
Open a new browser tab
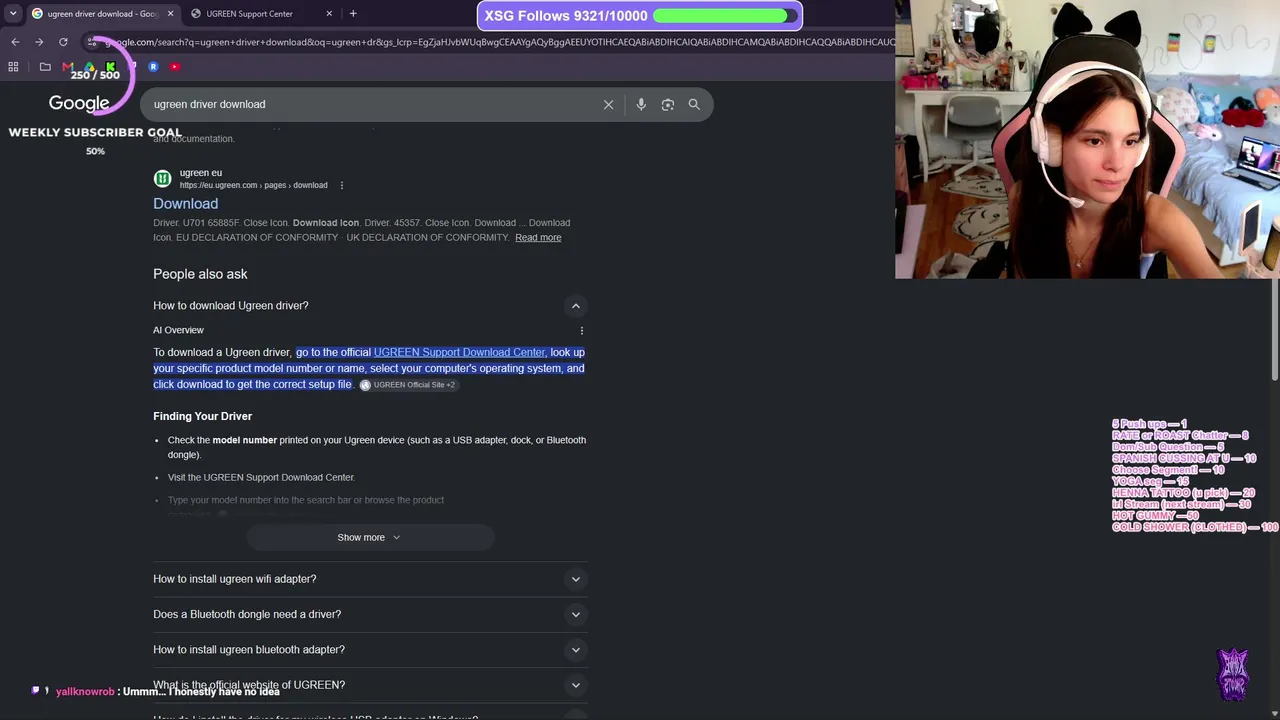(x=353, y=14)
